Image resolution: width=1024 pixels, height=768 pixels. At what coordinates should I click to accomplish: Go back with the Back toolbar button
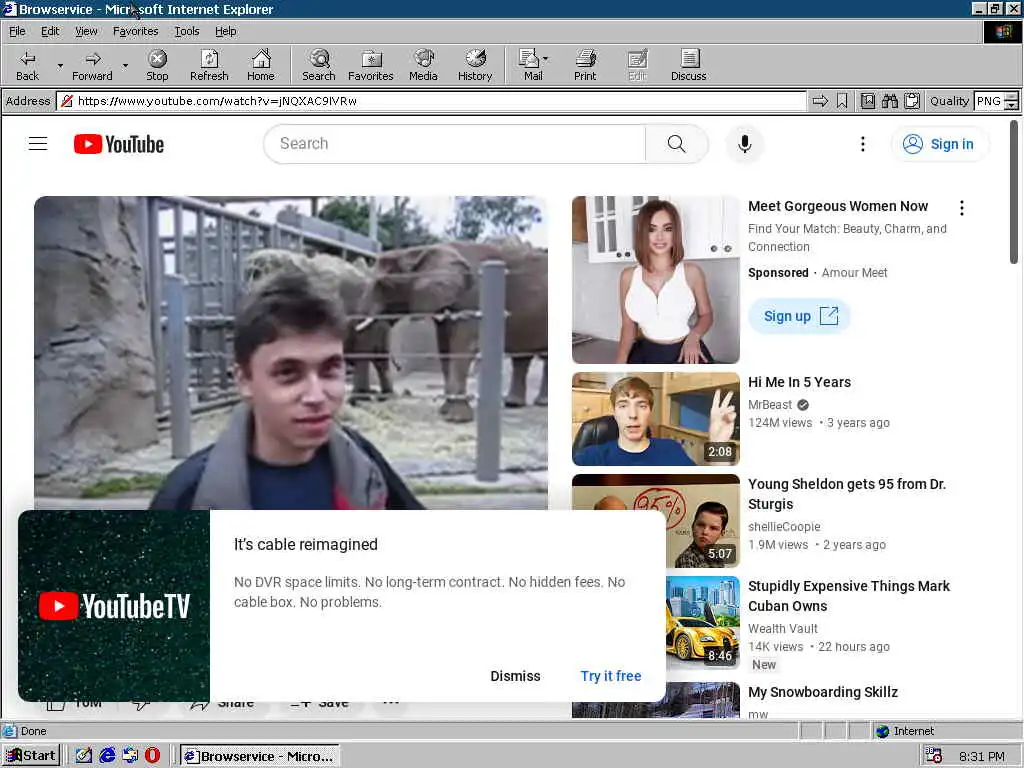tap(27, 65)
